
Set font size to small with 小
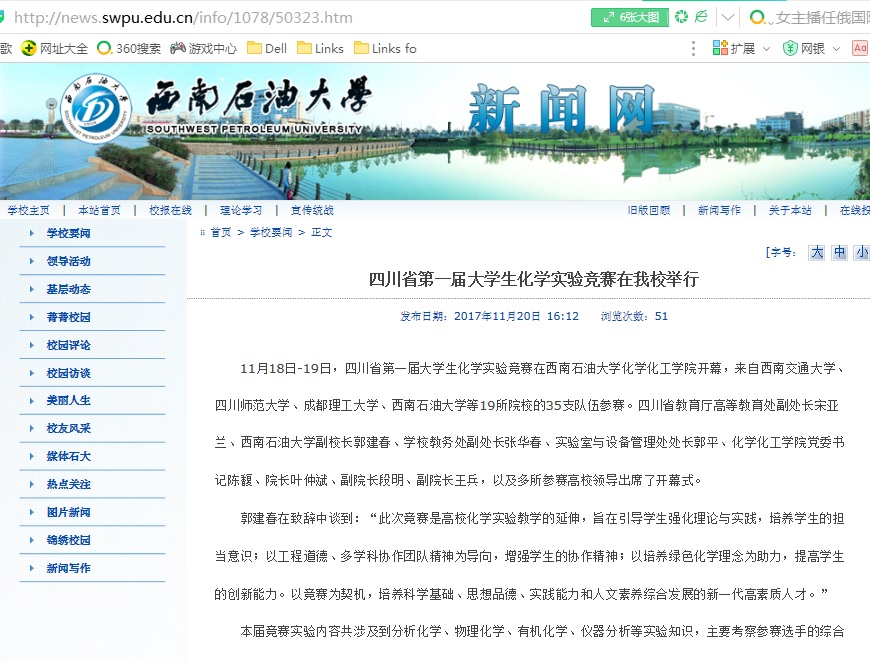[x=861, y=253]
